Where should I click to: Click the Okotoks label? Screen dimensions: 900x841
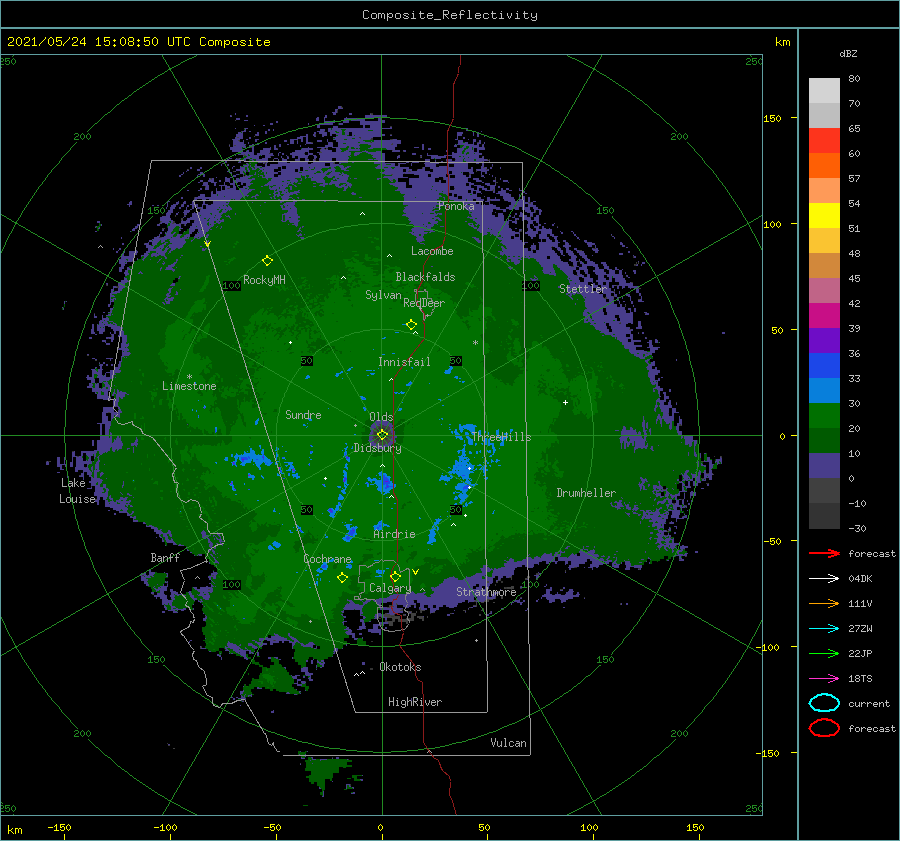click(x=400, y=667)
